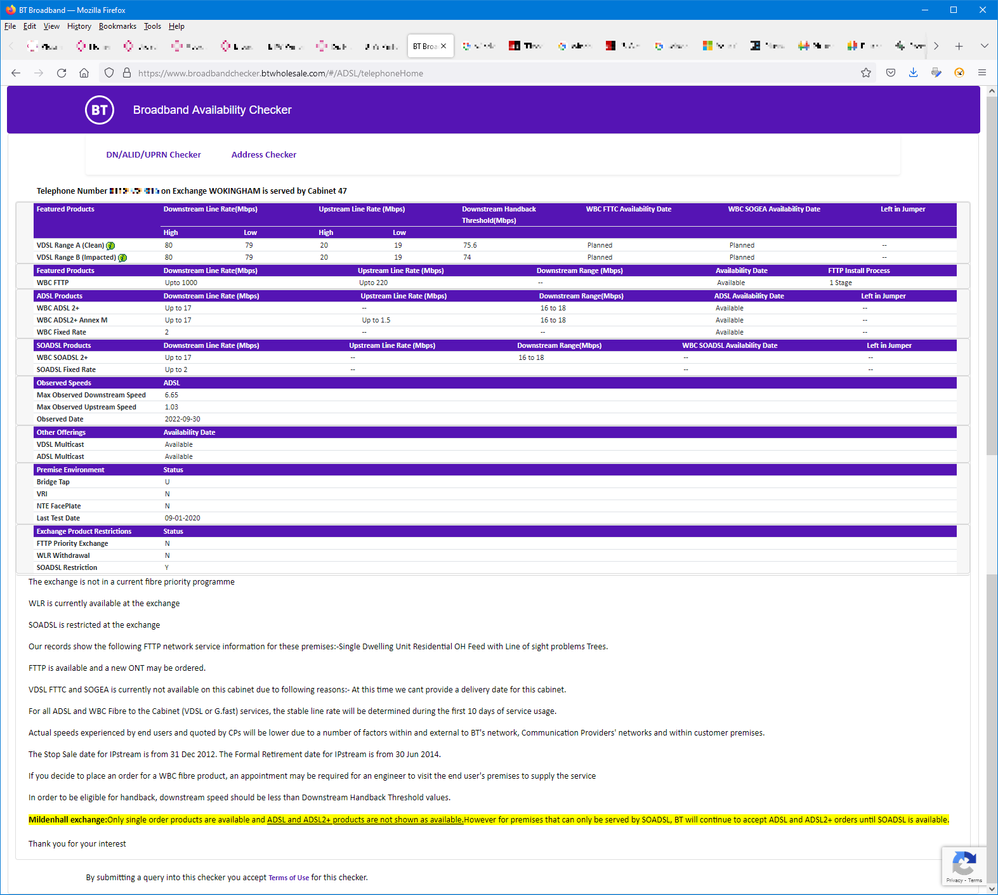Open Firefox application hamburger menu
Viewport: 998px width, 895px height.
click(982, 73)
